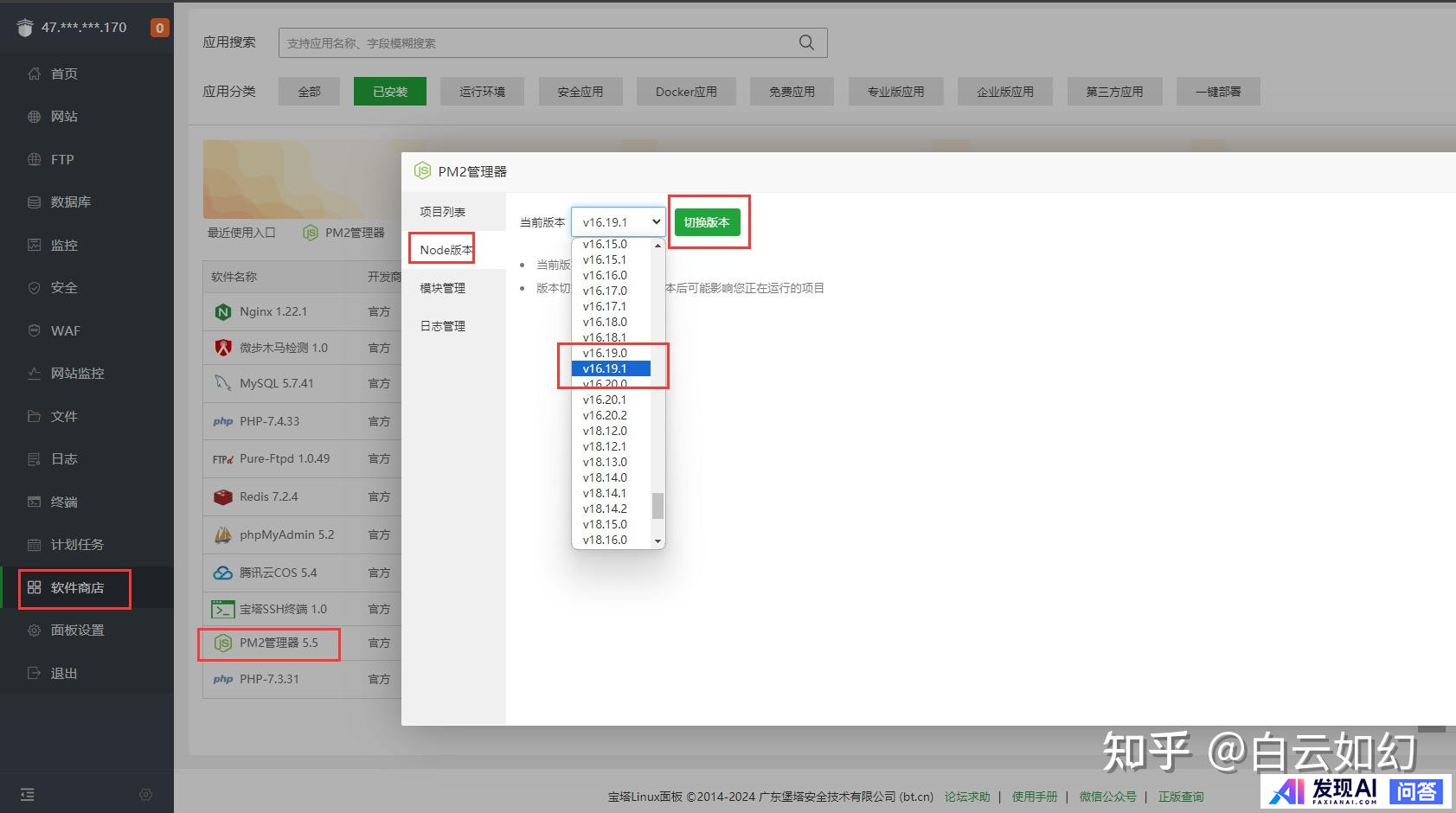
Task: Open the current Node version dropdown
Action: click(x=618, y=222)
